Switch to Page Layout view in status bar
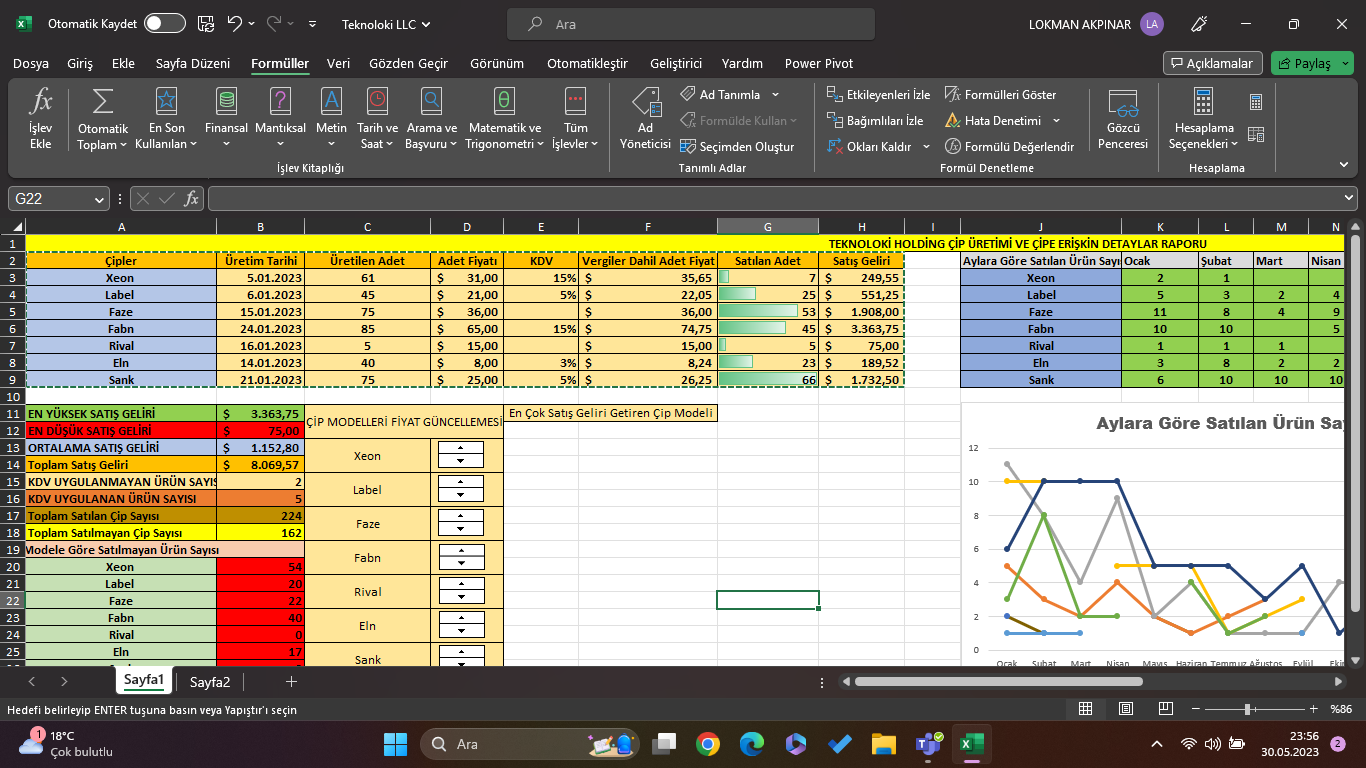This screenshot has width=1366, height=768. pos(1126,709)
